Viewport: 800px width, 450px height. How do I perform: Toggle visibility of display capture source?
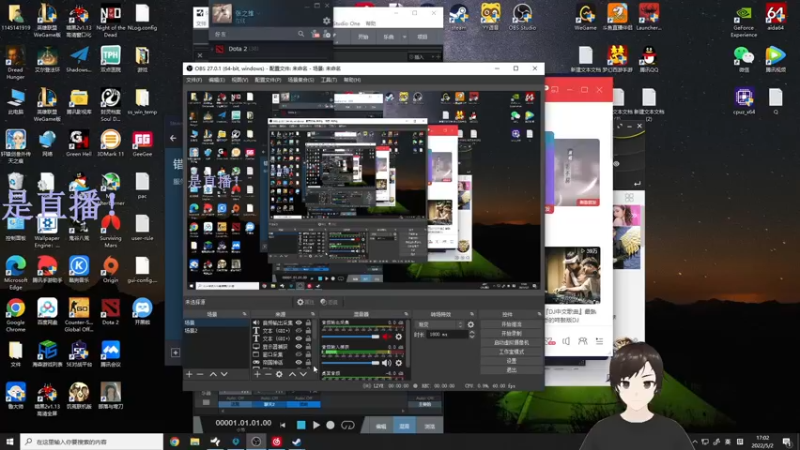pyautogui.click(x=299, y=346)
